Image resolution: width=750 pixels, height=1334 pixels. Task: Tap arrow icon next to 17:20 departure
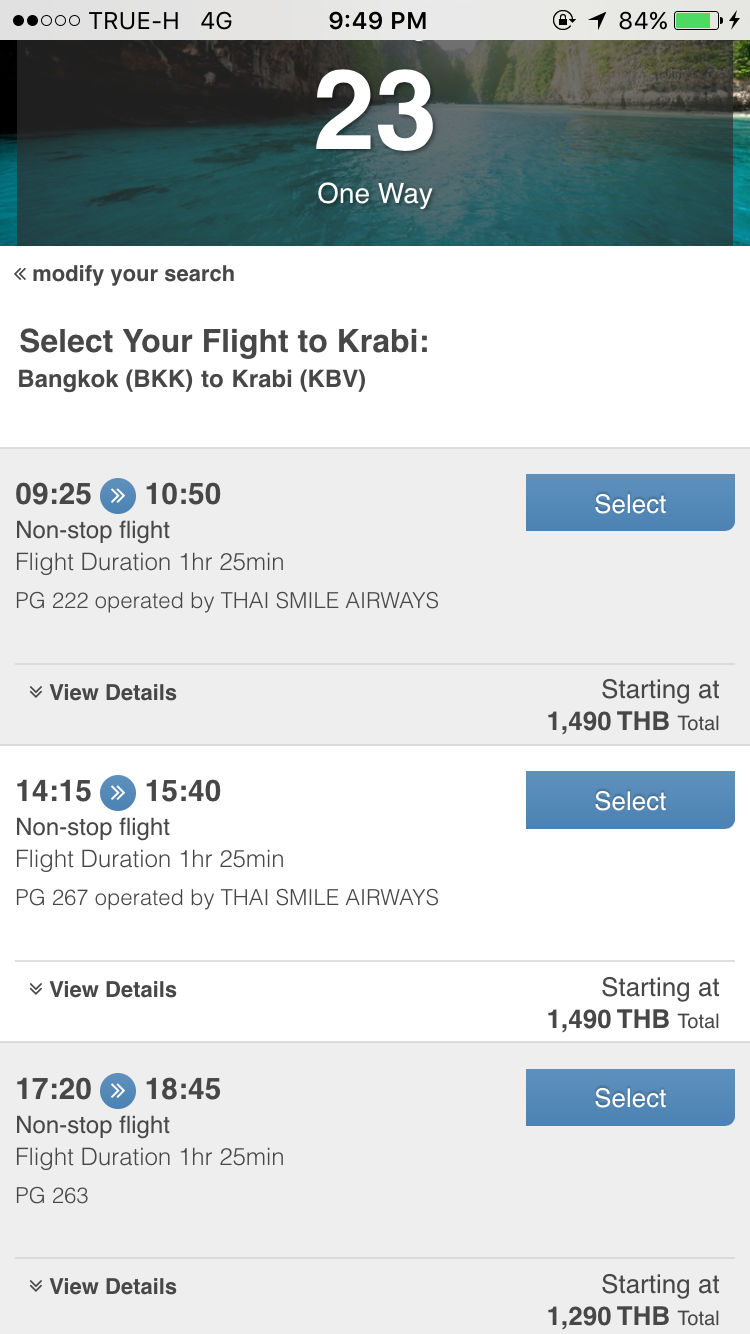(x=118, y=1090)
